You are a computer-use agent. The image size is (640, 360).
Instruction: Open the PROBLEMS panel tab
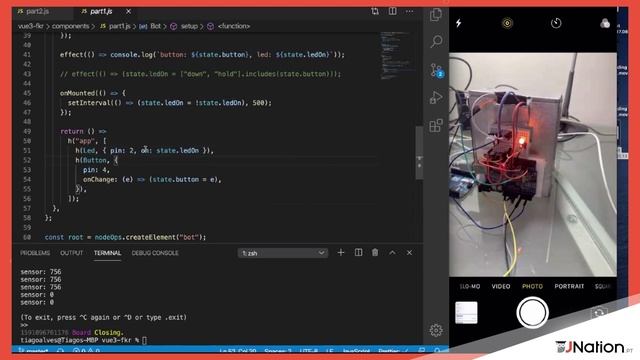[35, 253]
